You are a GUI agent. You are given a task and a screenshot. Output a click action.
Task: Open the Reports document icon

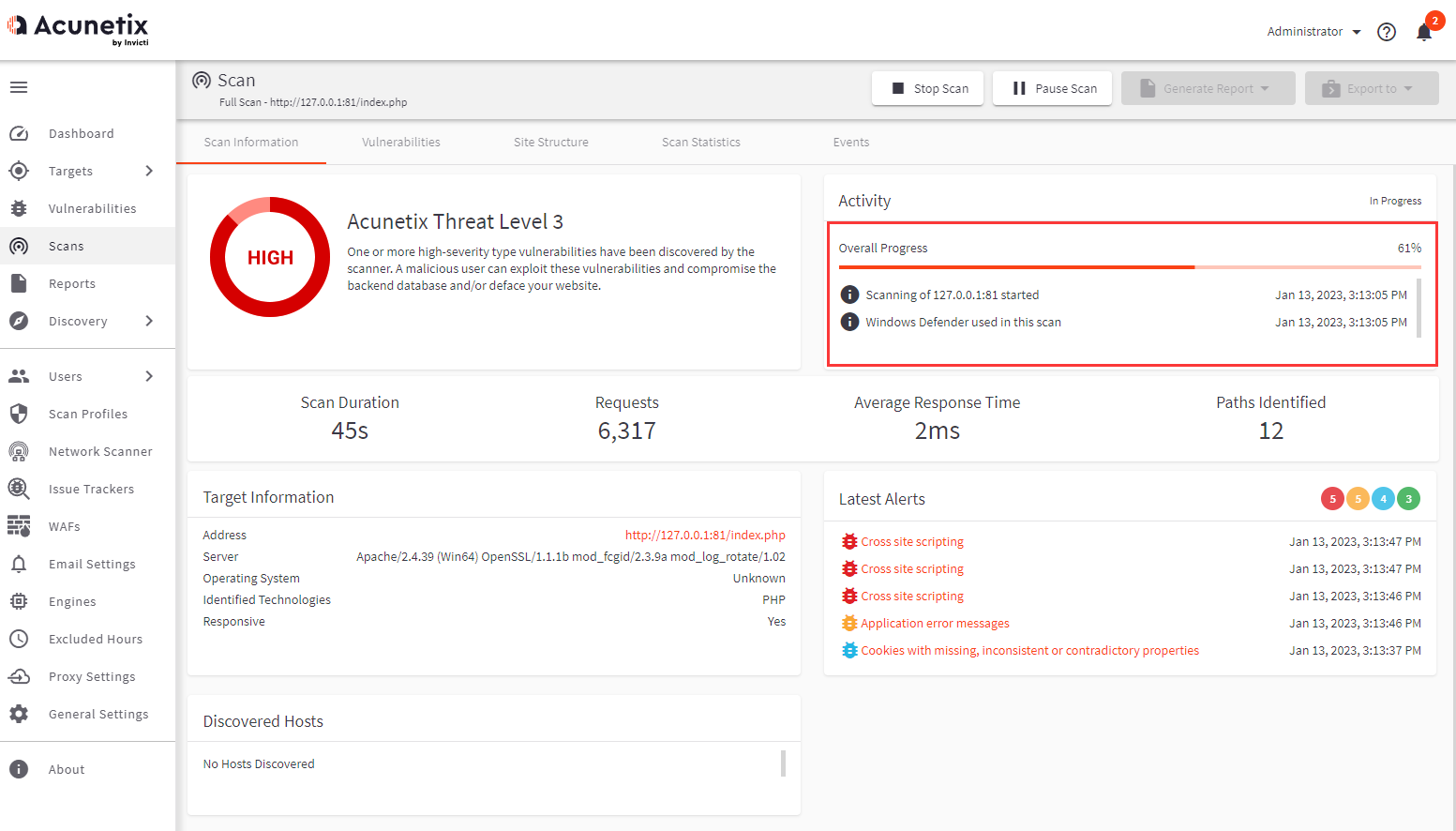pos(19,283)
